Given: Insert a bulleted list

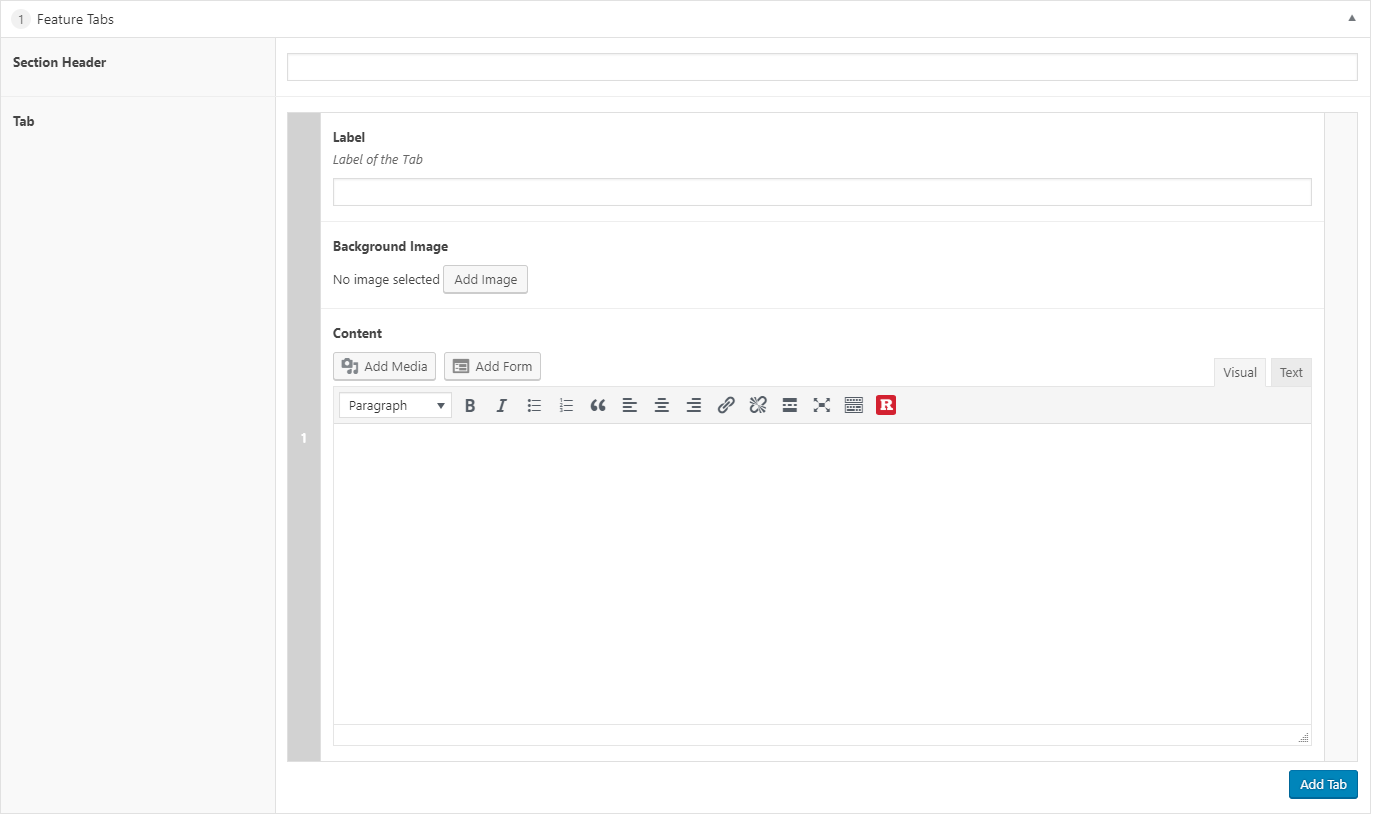Looking at the screenshot, I should [534, 405].
